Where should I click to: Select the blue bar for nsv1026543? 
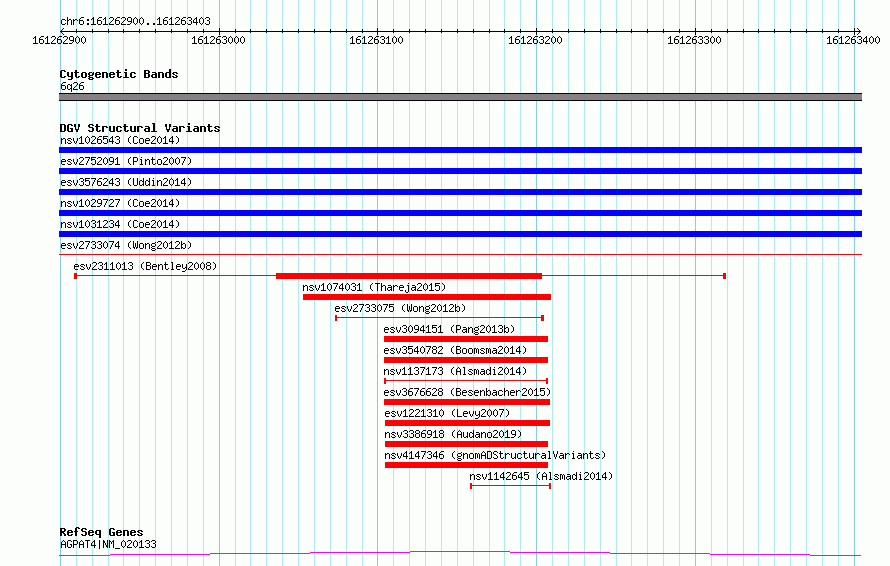460,150
